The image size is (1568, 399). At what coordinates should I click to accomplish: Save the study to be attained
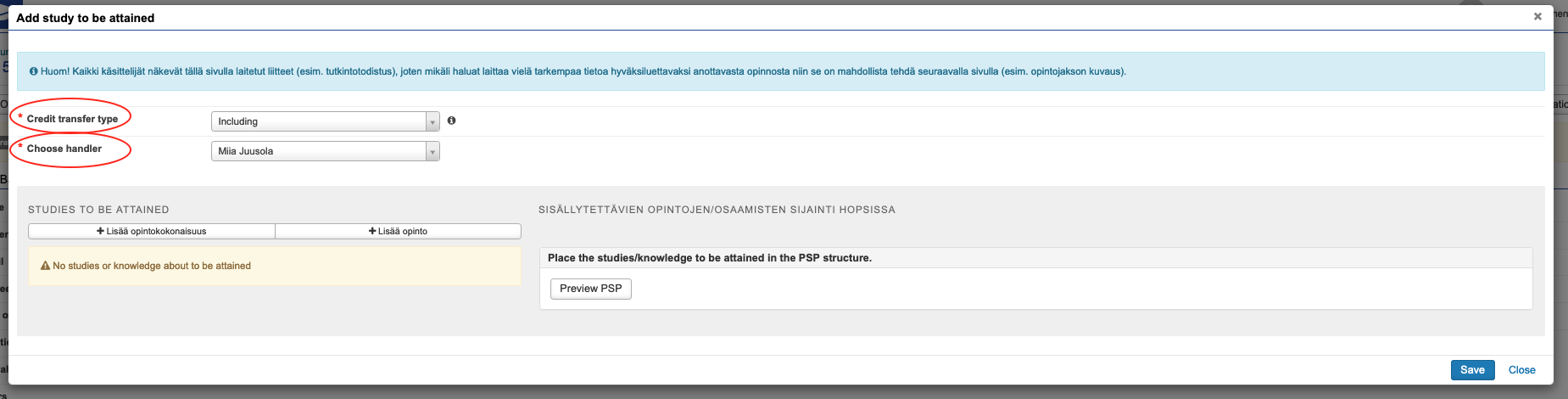pos(1472,370)
